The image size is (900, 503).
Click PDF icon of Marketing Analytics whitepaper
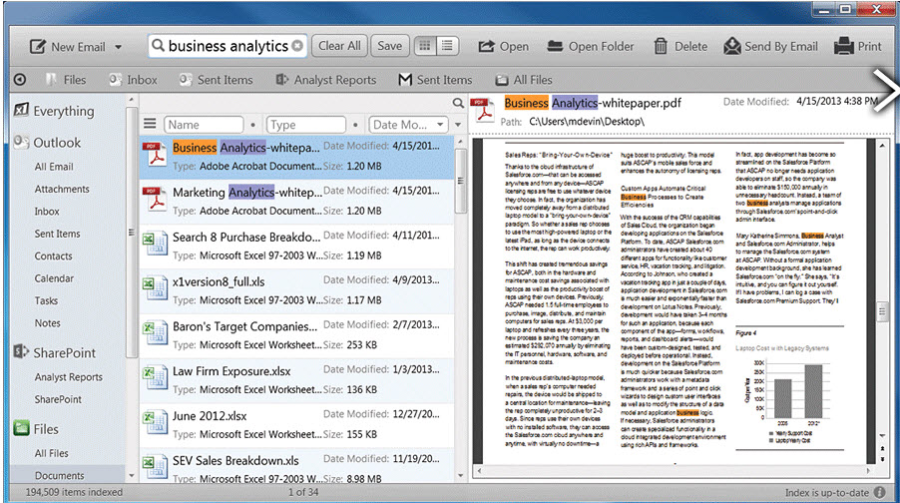pyautogui.click(x=156, y=199)
